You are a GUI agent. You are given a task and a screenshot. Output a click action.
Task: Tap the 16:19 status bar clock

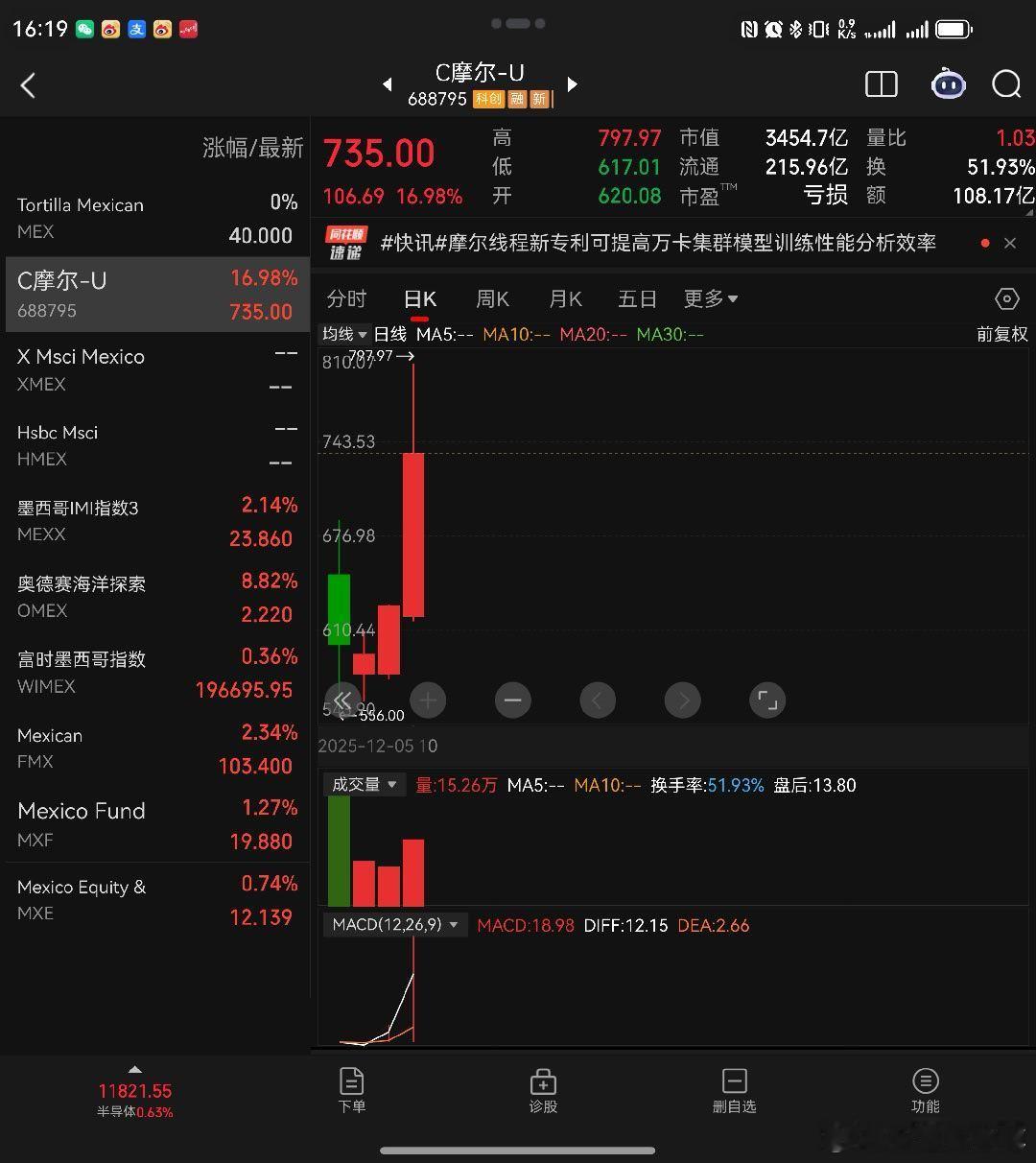coord(40,29)
